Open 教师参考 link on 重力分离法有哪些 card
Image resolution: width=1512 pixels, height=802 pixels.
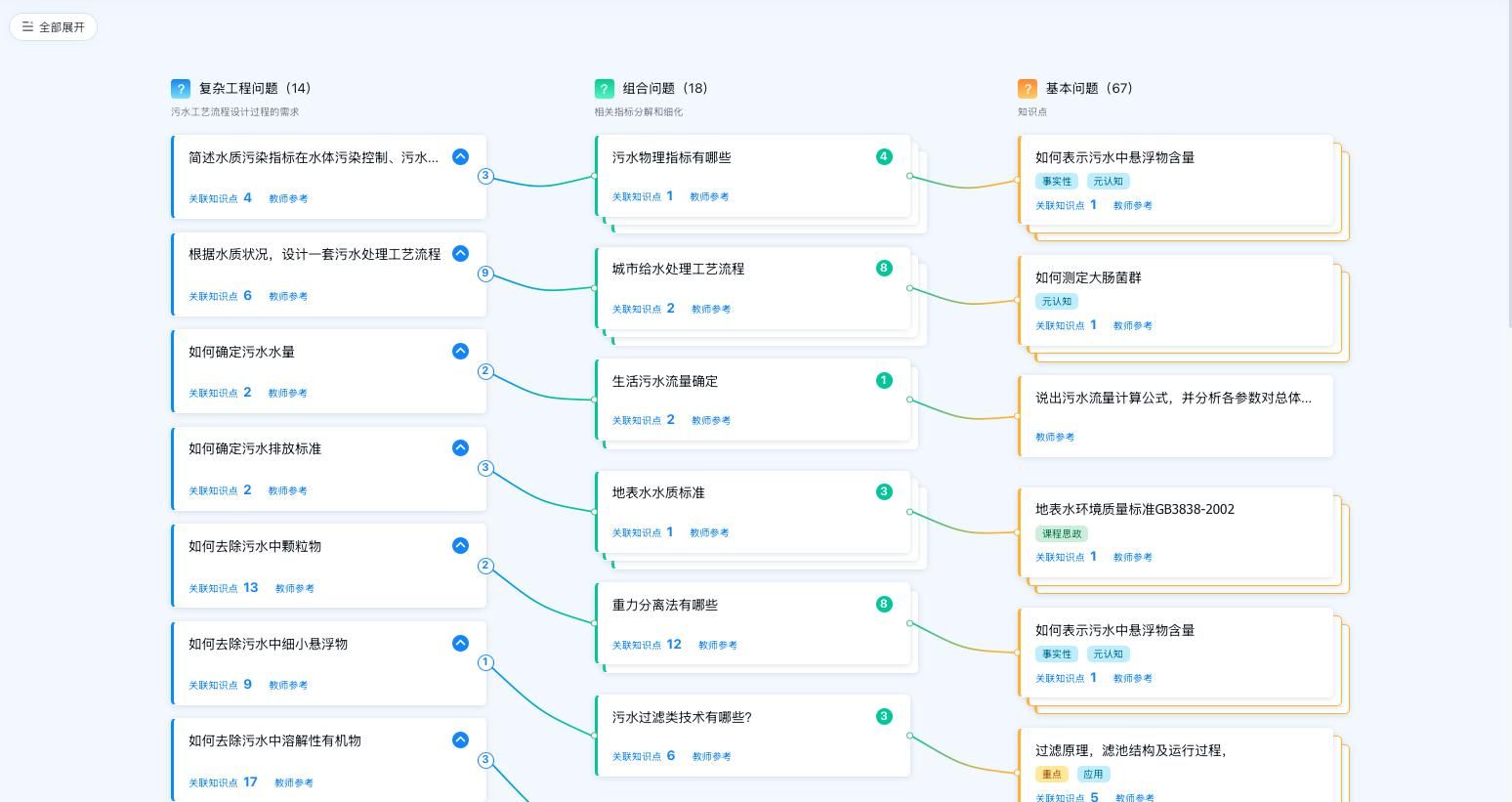[x=718, y=646]
